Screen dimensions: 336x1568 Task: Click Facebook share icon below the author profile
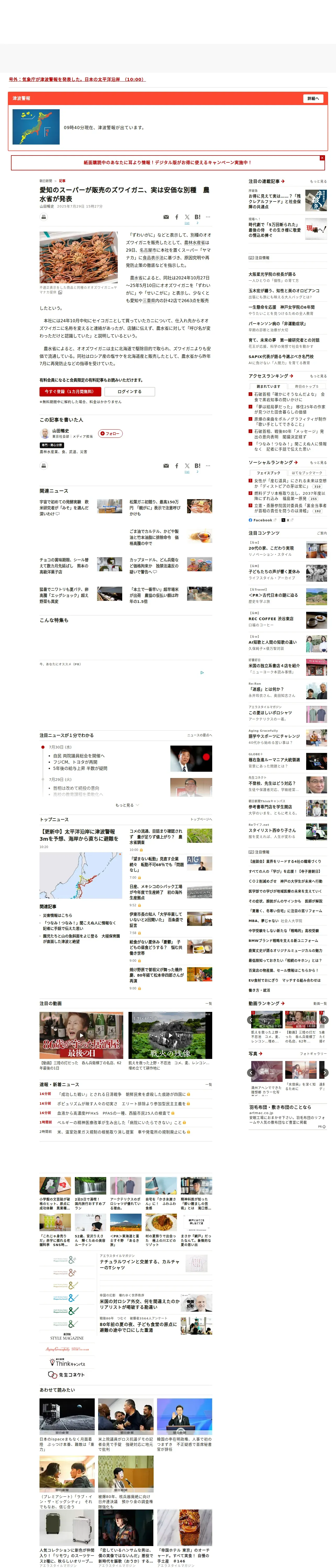pyautogui.click(x=177, y=466)
